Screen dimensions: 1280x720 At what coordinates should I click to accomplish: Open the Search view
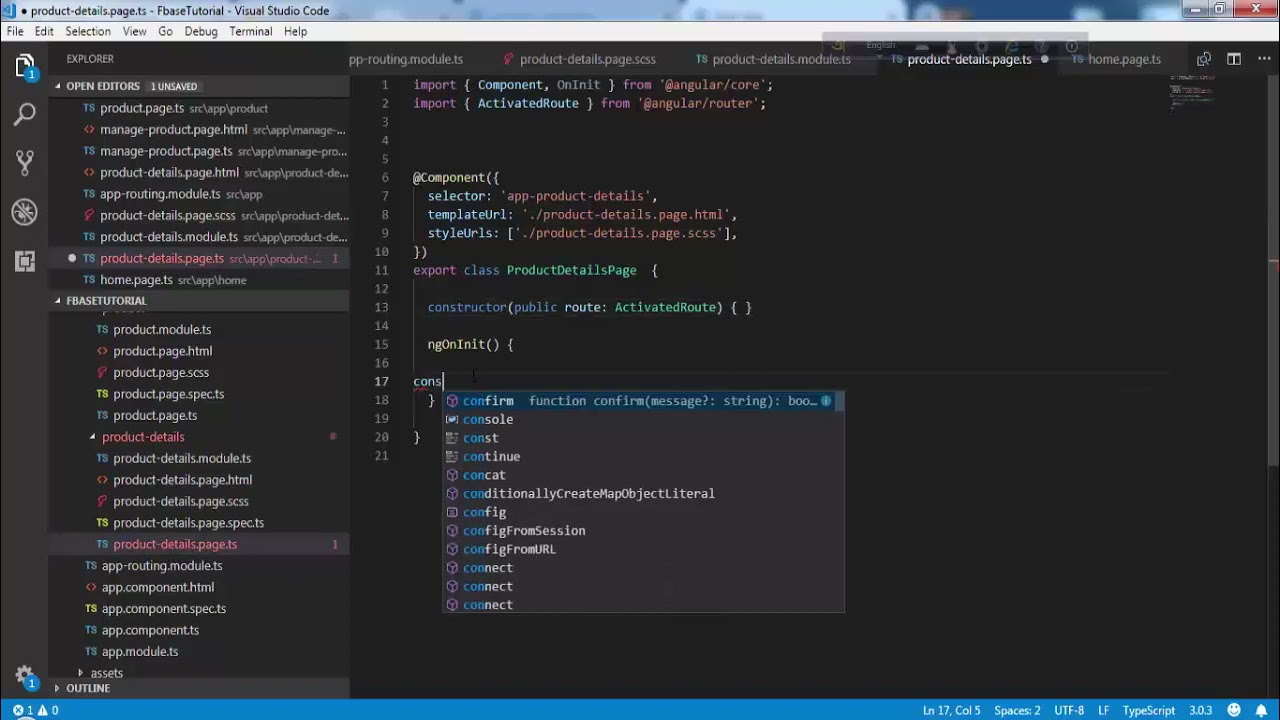click(x=25, y=114)
